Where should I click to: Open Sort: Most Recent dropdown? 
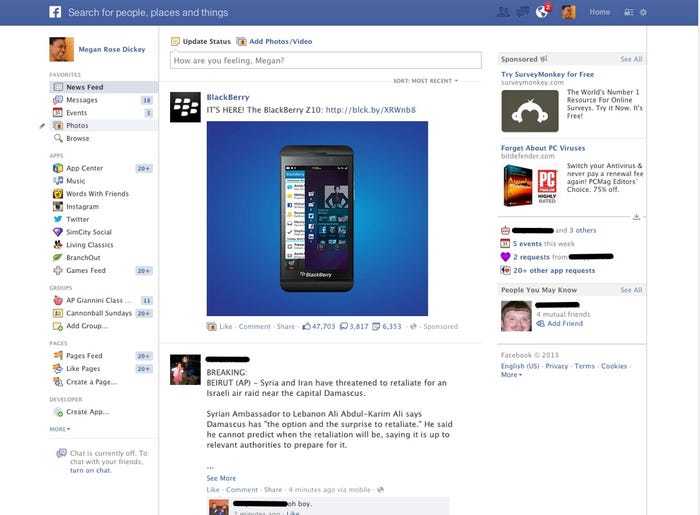coord(425,81)
